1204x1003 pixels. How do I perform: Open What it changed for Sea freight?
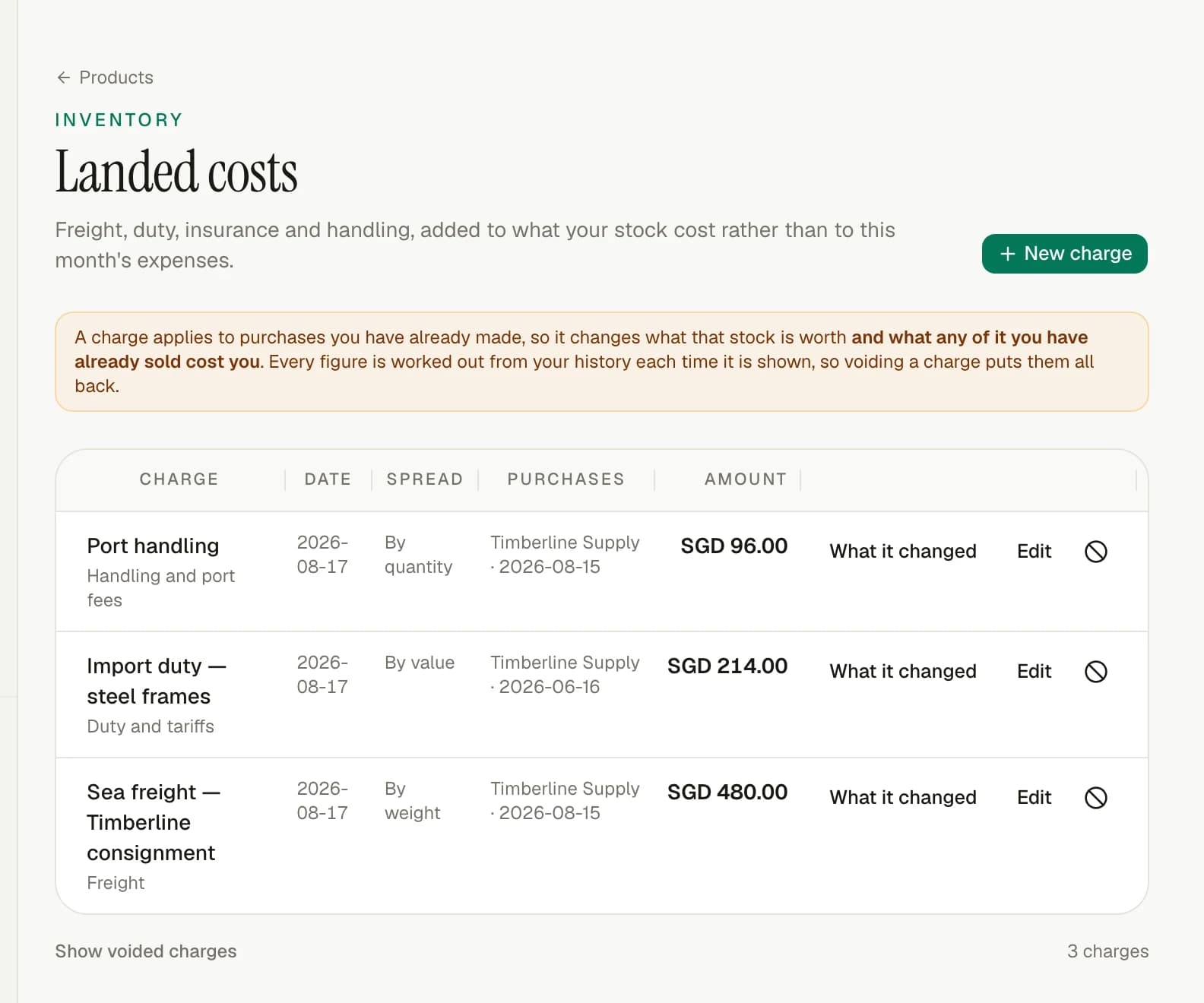click(903, 798)
